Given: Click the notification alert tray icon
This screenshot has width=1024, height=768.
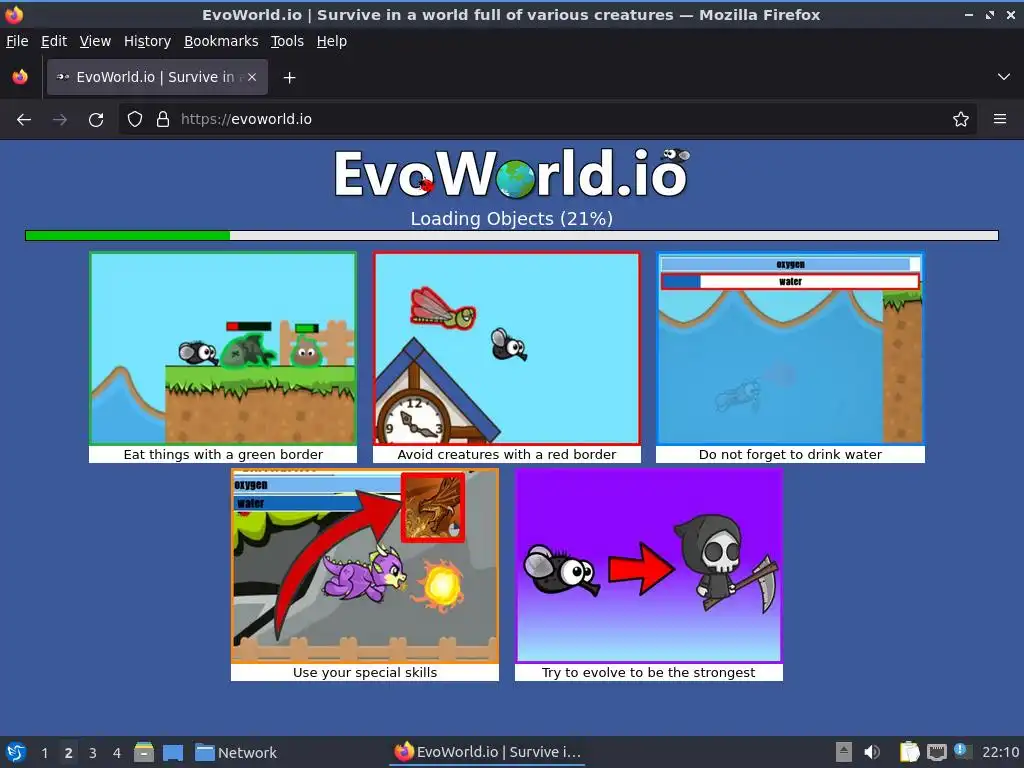Looking at the screenshot, I should coord(961,751).
